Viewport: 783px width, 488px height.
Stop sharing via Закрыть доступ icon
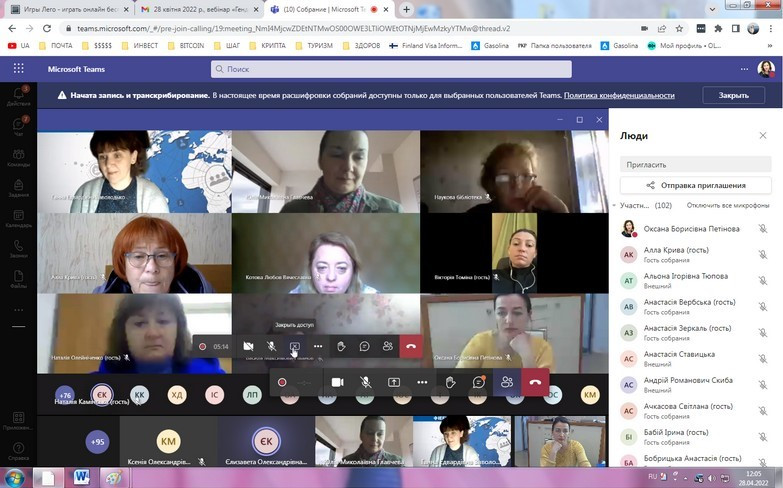pos(295,346)
